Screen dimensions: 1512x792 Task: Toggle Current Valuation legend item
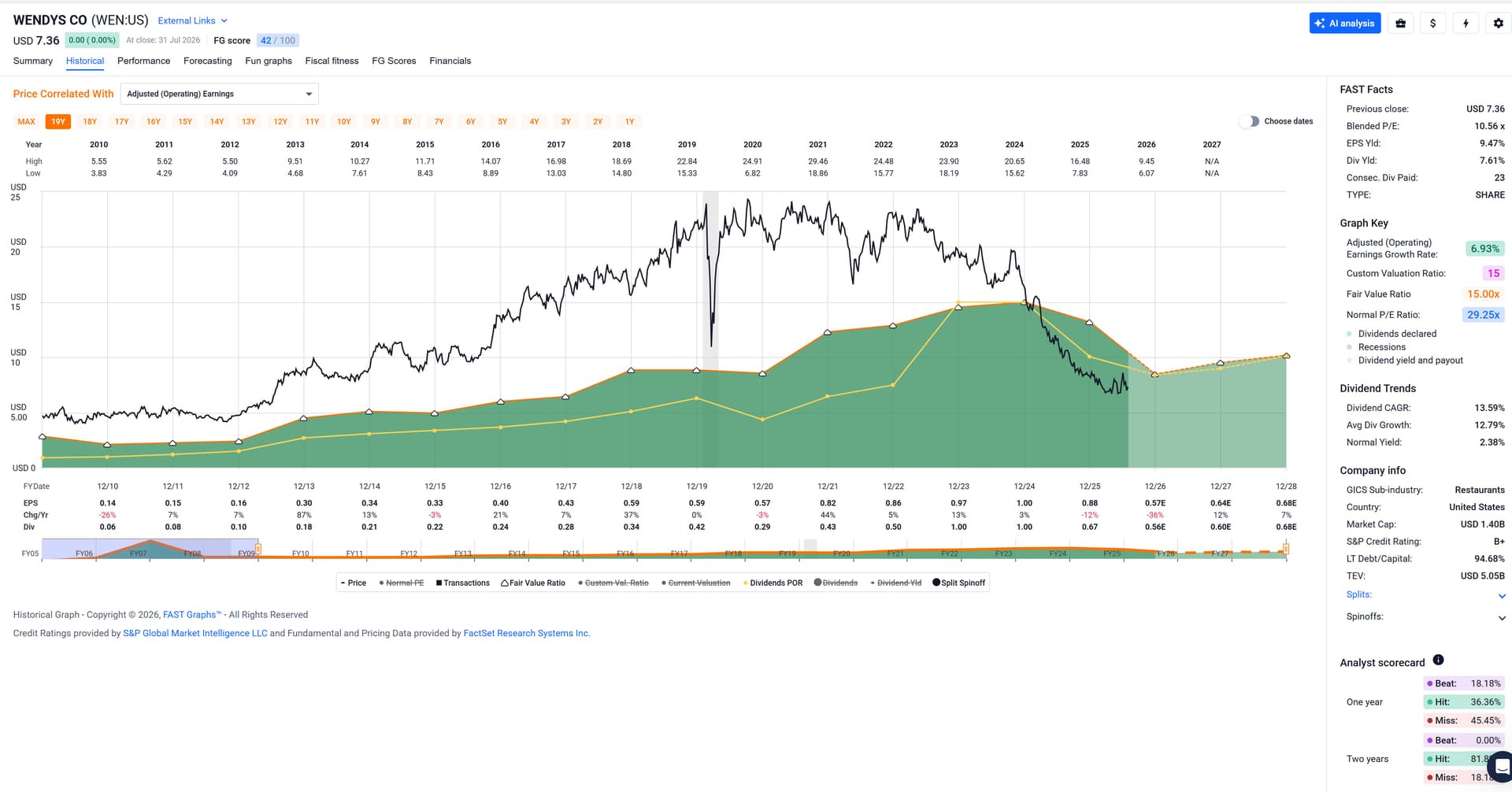(x=696, y=583)
